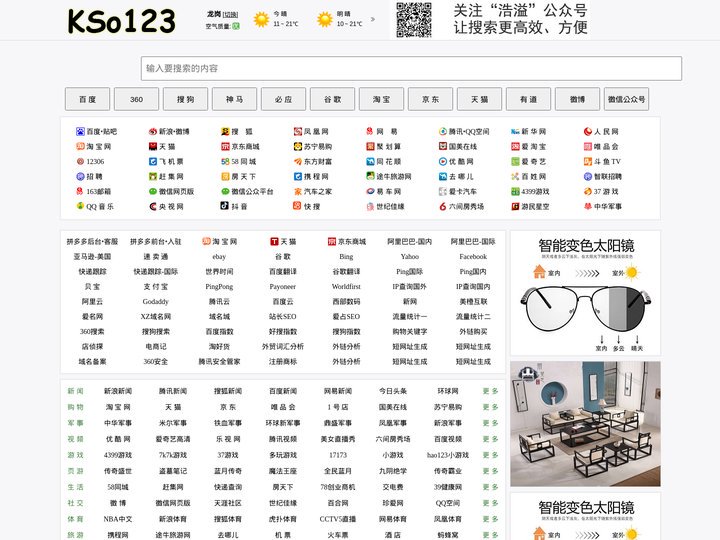The image size is (720, 540).
Task: Open the 7k7k游戏 link
Action: tap(173, 456)
